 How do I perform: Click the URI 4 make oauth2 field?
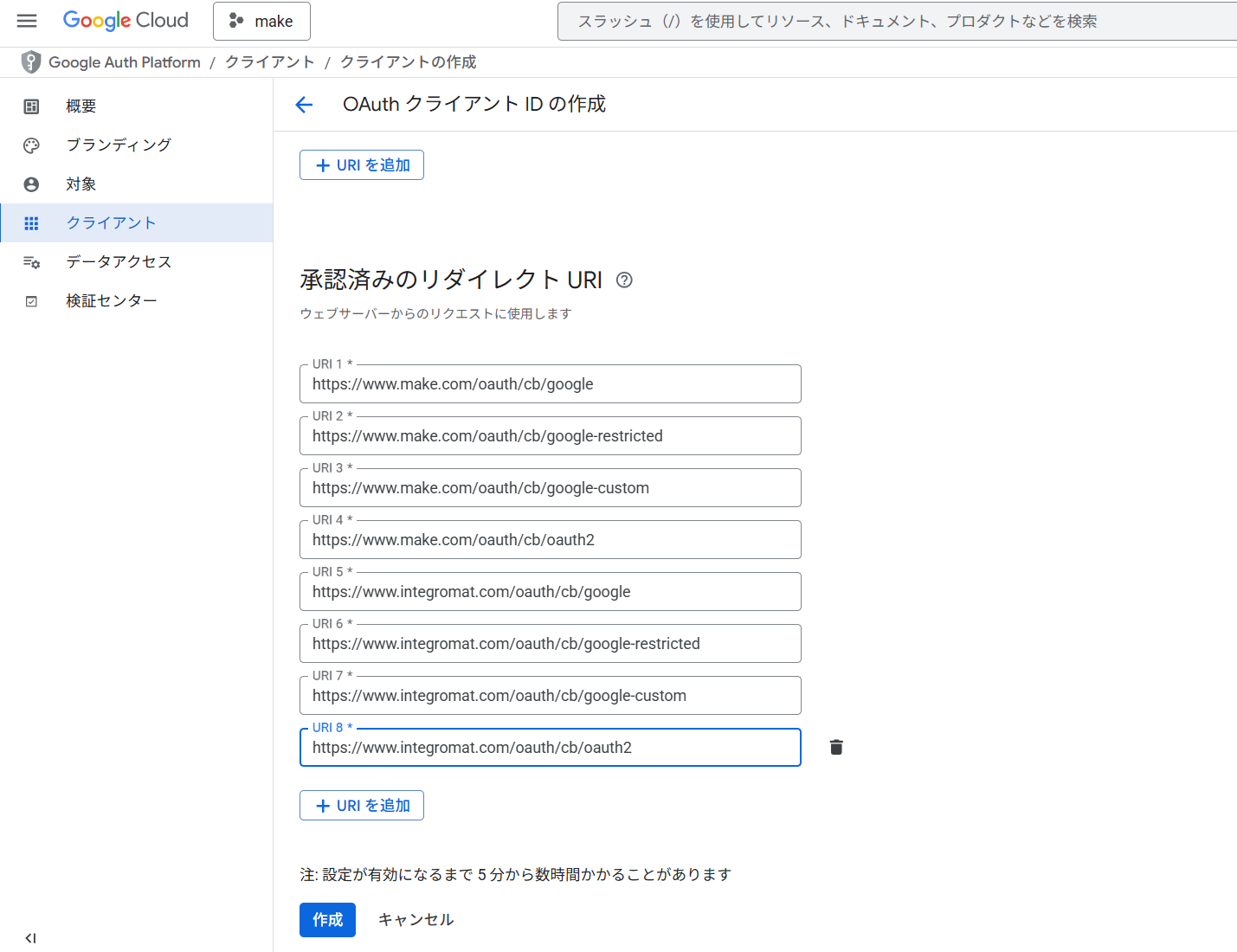click(551, 540)
